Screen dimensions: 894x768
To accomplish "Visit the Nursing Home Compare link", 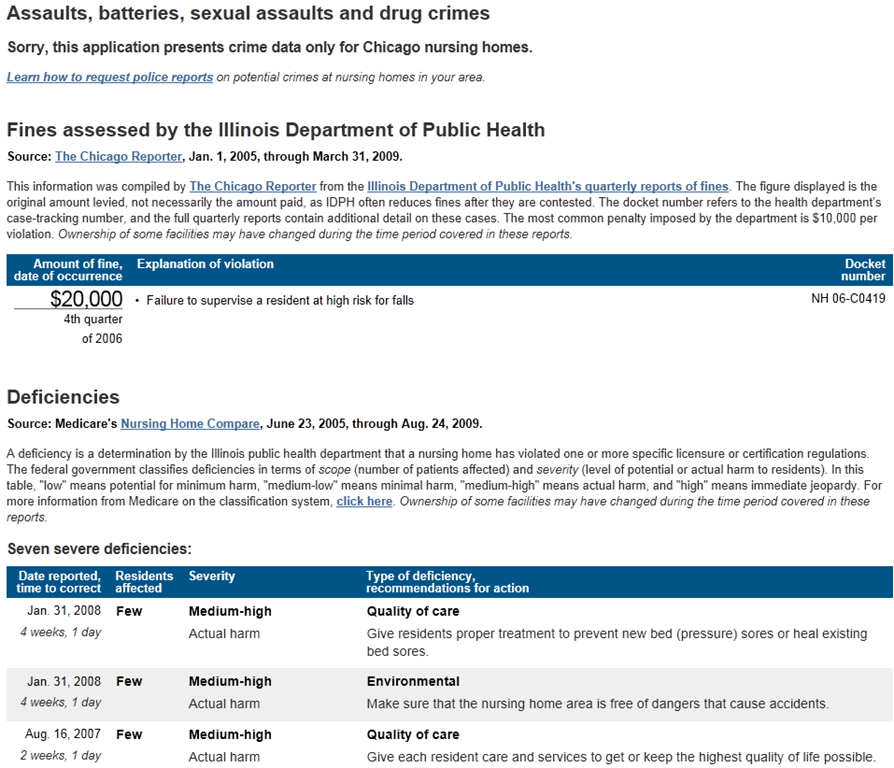I will tap(190, 424).
